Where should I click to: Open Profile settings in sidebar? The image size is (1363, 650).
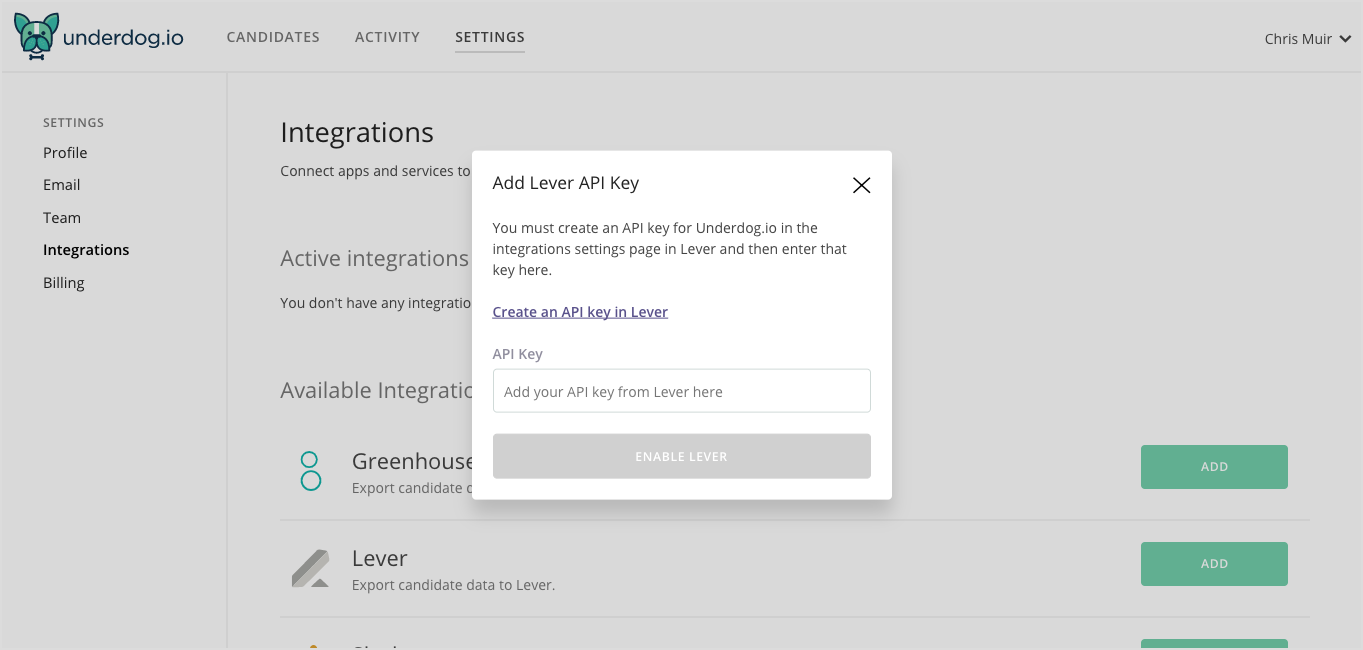[65, 152]
